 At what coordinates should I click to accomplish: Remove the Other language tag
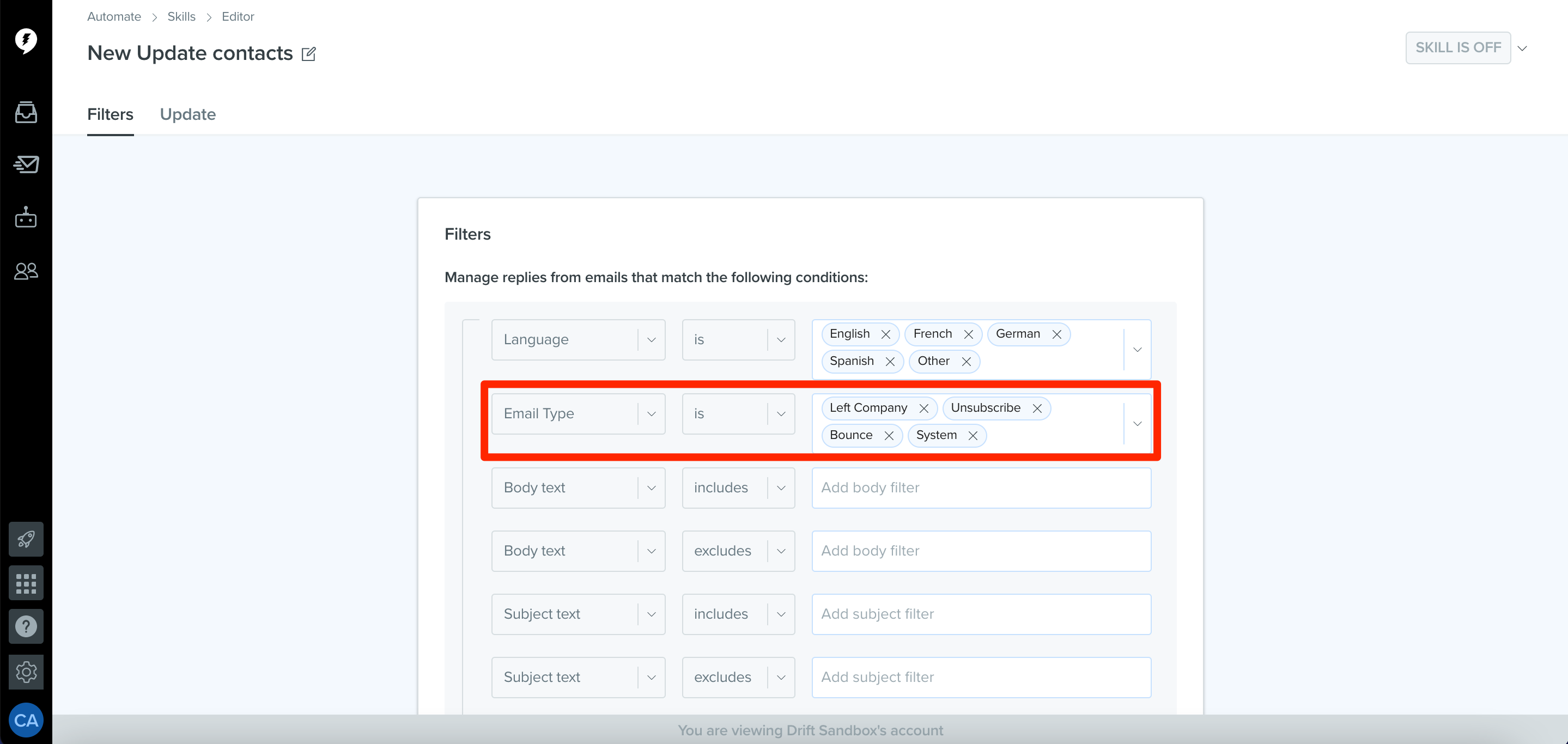966,362
